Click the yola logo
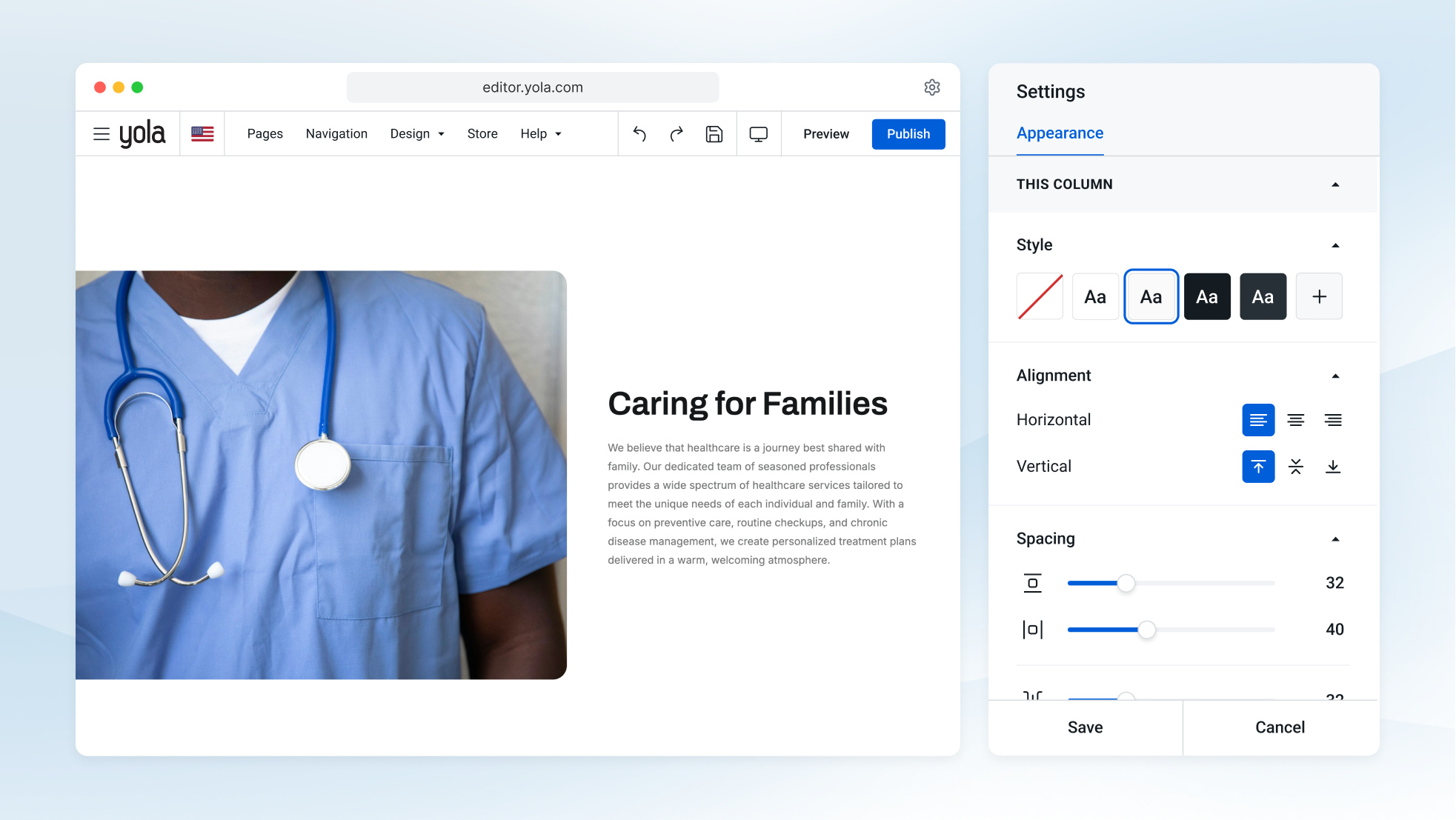The width and height of the screenshot is (1456, 820). coord(142,133)
